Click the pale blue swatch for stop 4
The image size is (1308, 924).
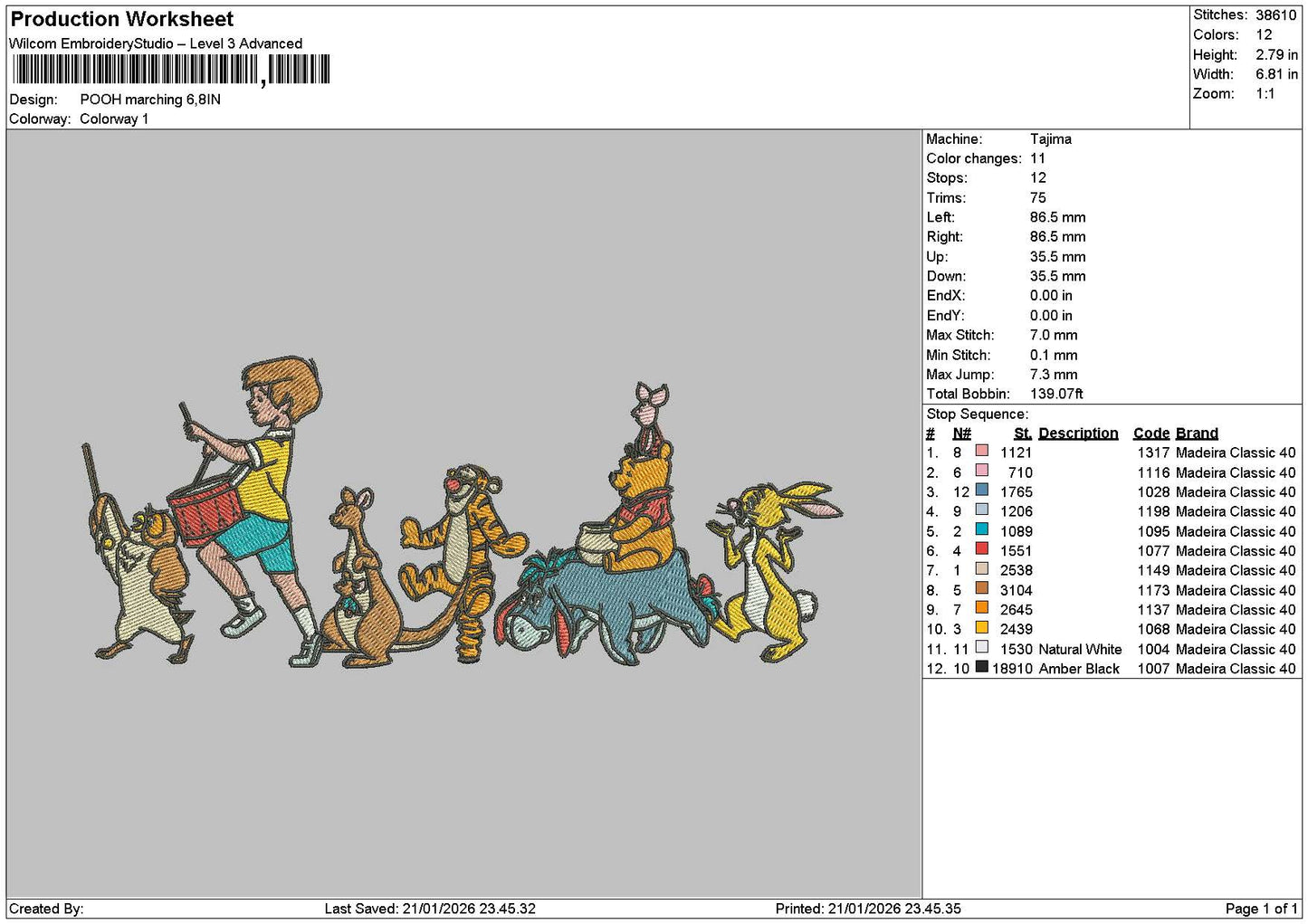point(982,510)
